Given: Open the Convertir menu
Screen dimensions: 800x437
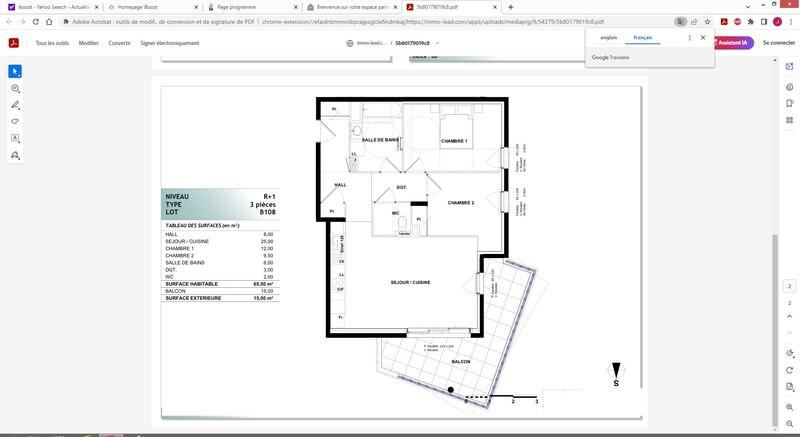Looking at the screenshot, I should (x=119, y=43).
